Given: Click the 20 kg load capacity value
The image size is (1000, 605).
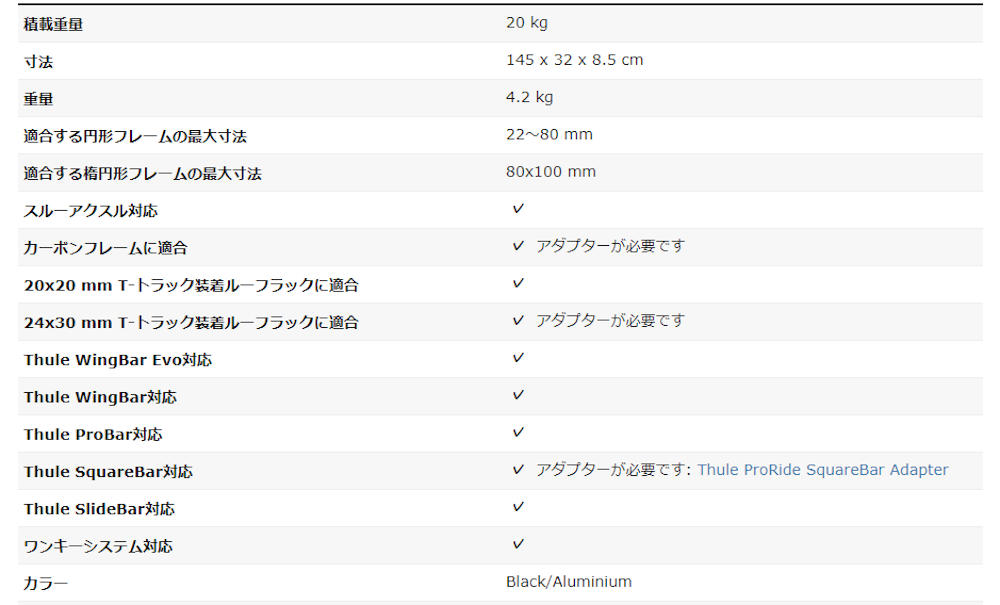Looking at the screenshot, I should tap(527, 23).
